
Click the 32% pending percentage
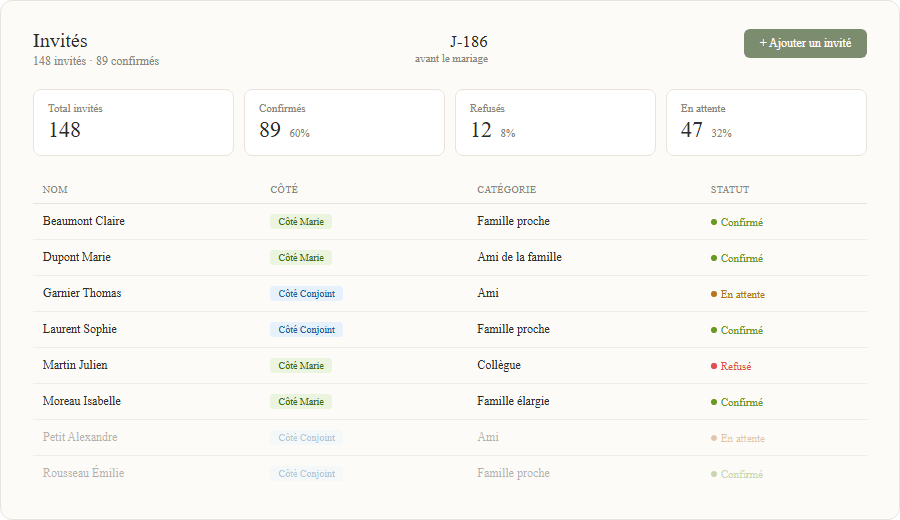[x=721, y=133]
